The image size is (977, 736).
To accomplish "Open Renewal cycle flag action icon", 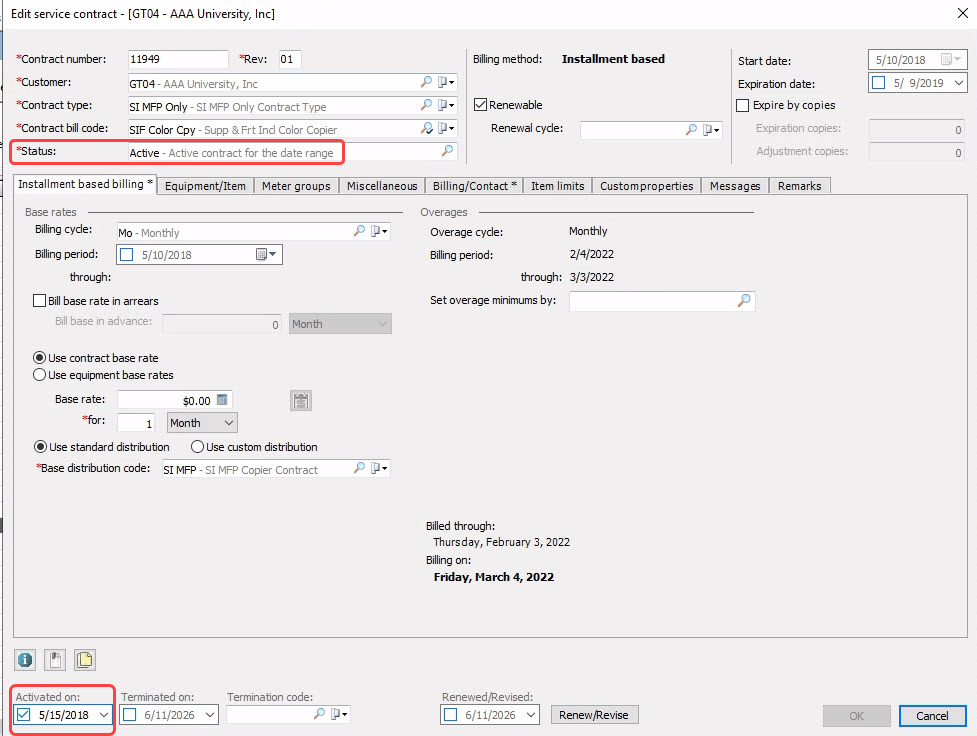I will (x=711, y=130).
